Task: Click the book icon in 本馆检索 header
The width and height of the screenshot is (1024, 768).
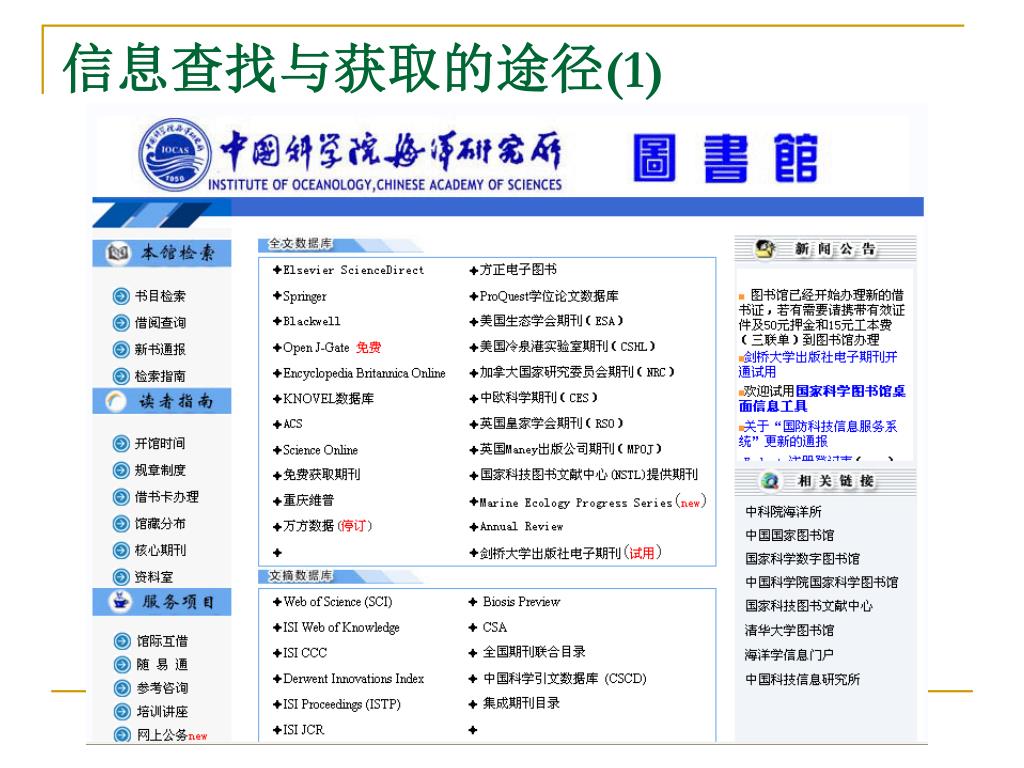Action: coord(118,253)
